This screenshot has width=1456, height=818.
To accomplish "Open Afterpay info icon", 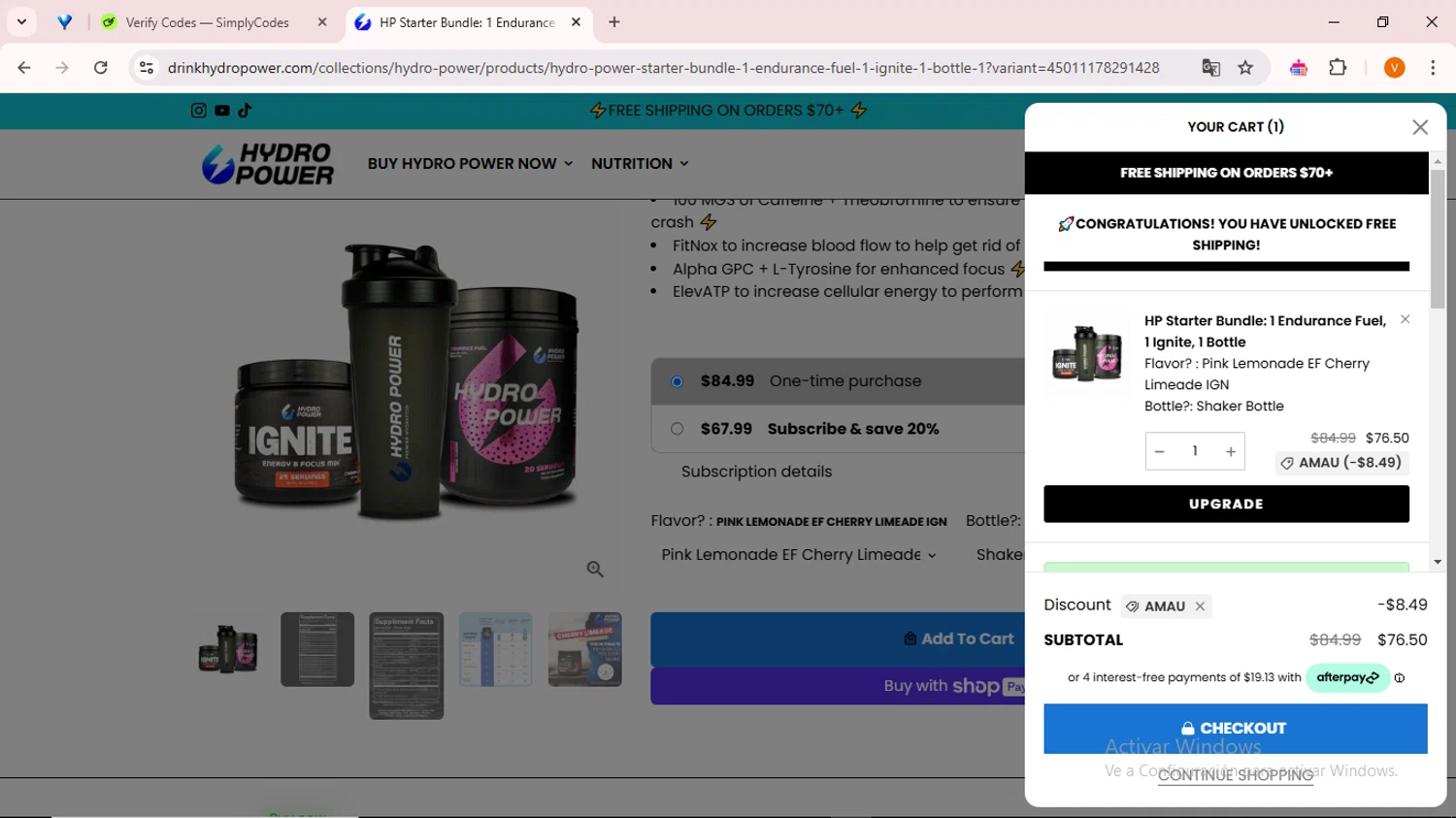I will [1400, 678].
